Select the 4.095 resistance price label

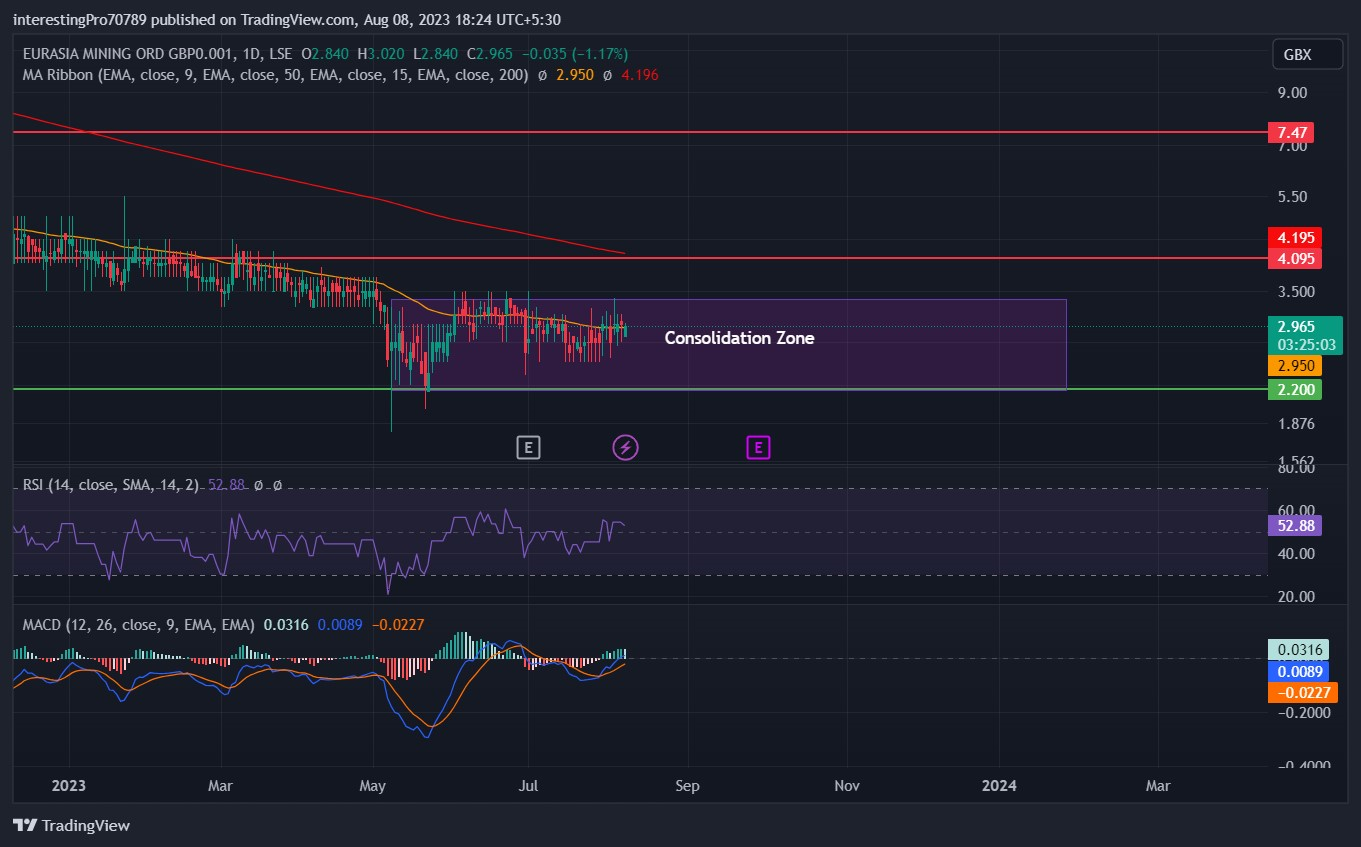[1294, 258]
